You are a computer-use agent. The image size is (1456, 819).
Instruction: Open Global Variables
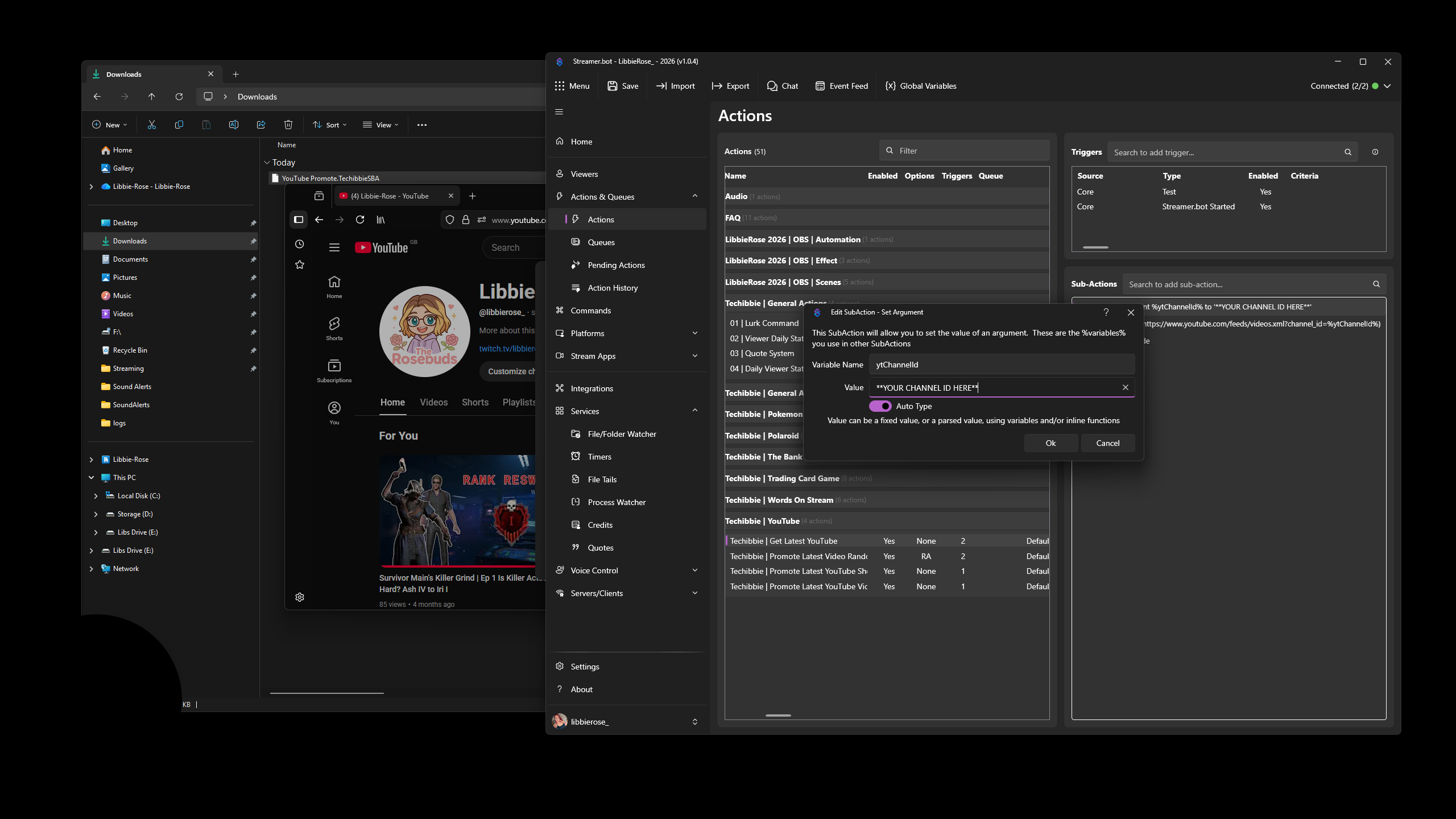tap(921, 86)
